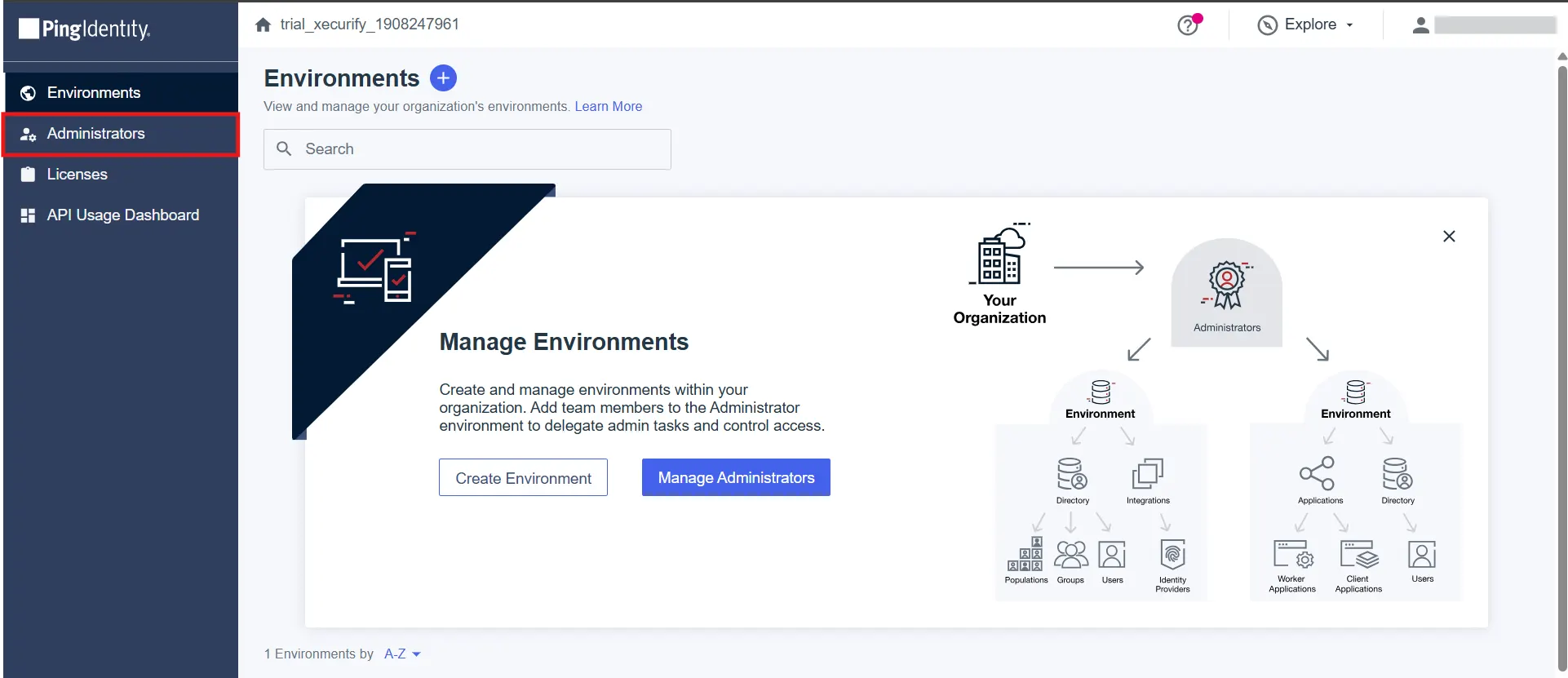Click the Environments page title
Image resolution: width=1568 pixels, height=678 pixels.
click(x=342, y=78)
